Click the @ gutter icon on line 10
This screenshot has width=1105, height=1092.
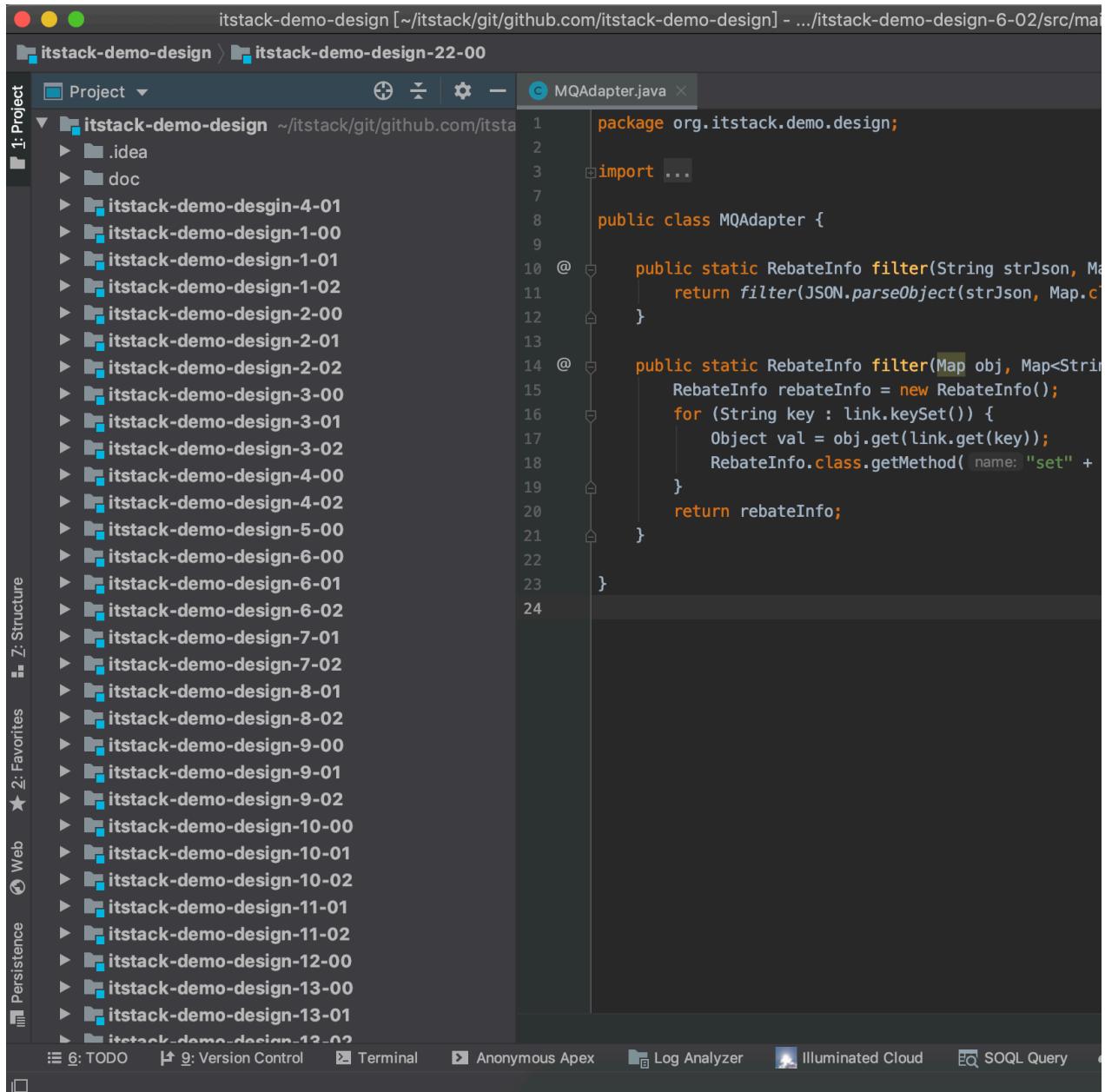[563, 268]
